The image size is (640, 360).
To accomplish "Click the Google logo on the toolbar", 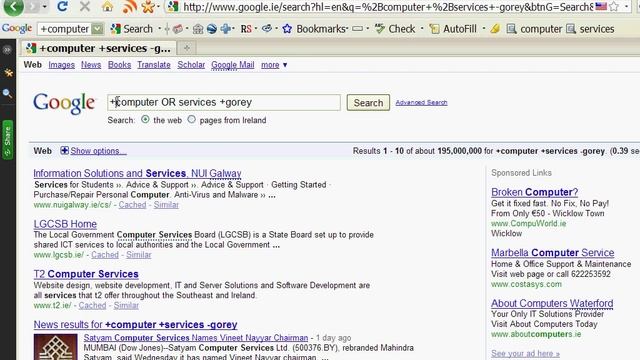I will (x=17, y=29).
